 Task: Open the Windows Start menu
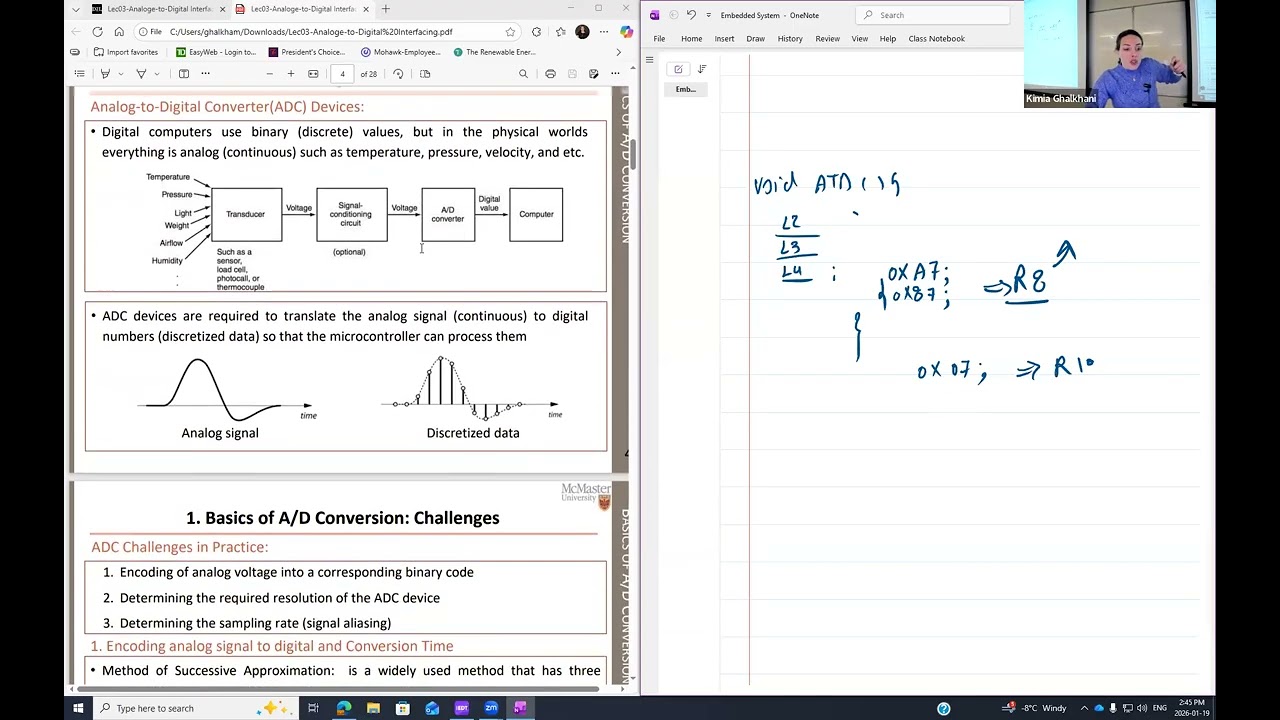click(77, 708)
